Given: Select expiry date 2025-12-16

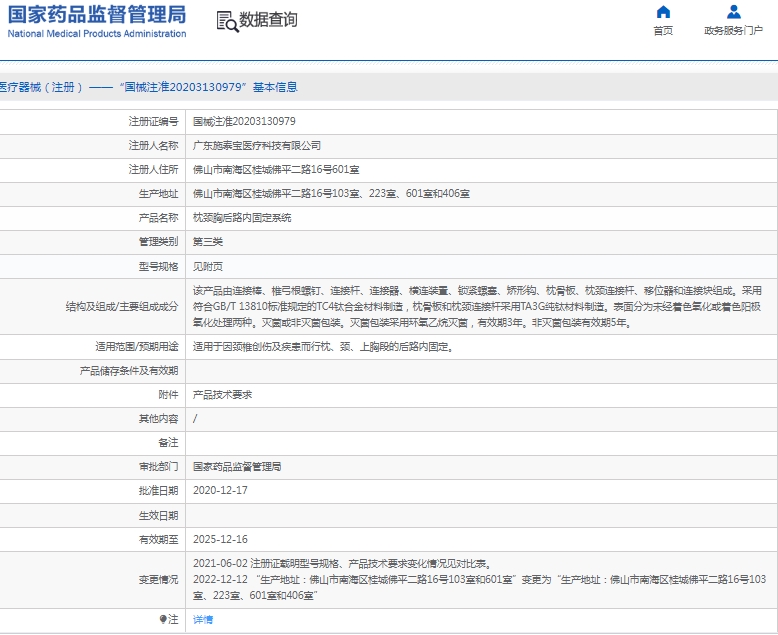Looking at the screenshot, I should point(220,539).
